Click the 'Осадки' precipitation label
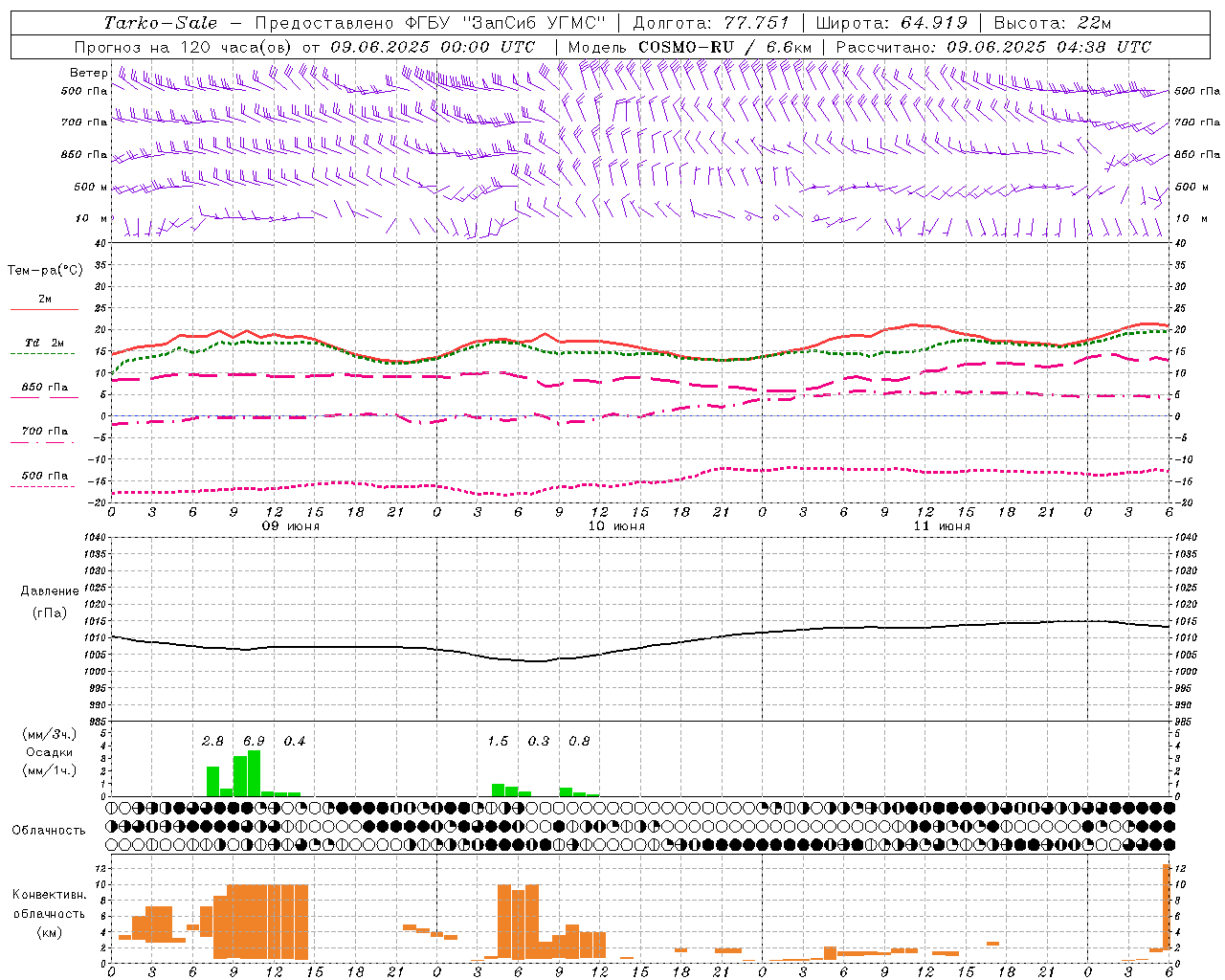This screenshot has width=1225, height=980. point(49,752)
